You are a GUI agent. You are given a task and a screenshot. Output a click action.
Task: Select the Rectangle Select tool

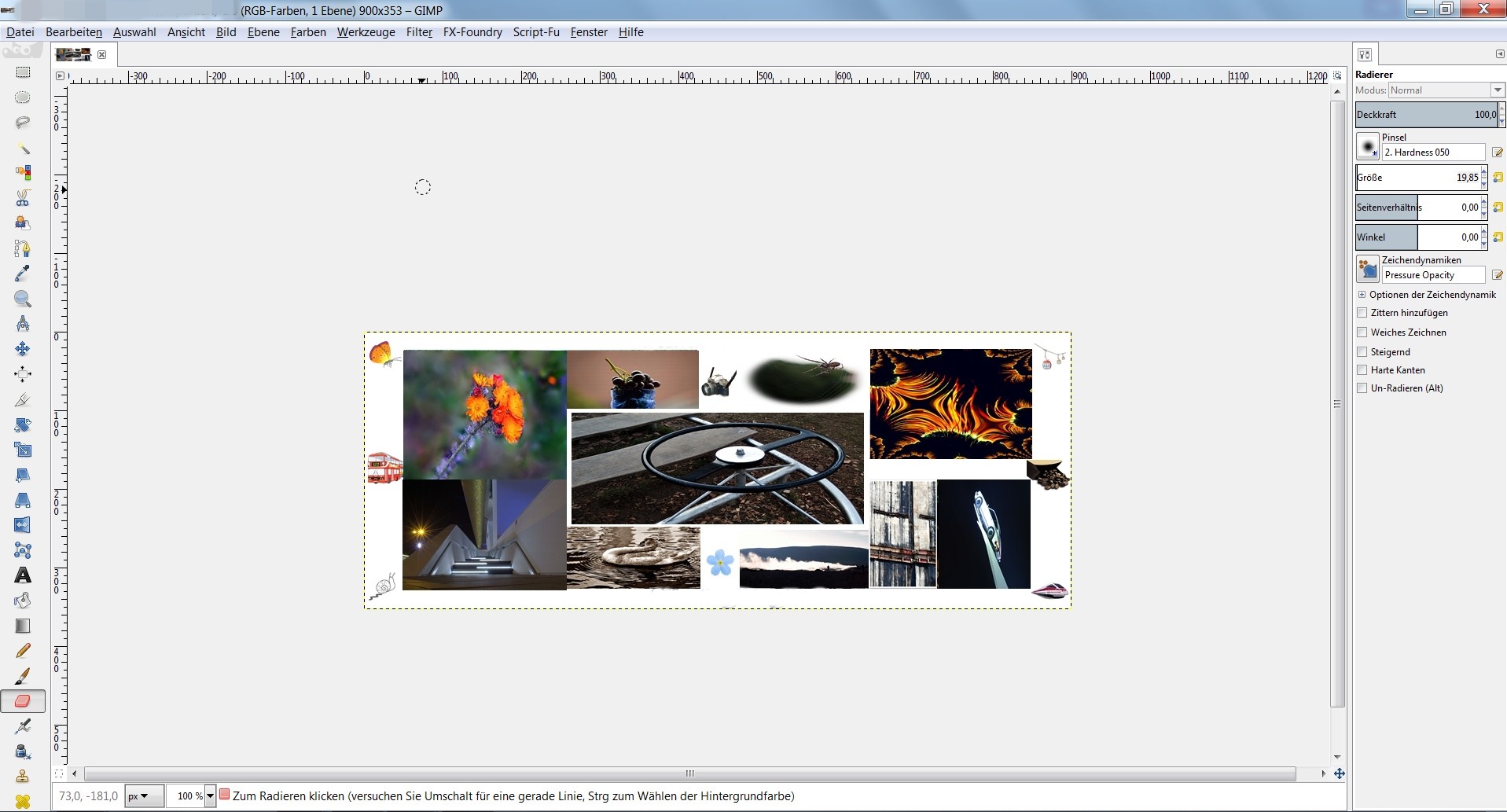[23, 72]
